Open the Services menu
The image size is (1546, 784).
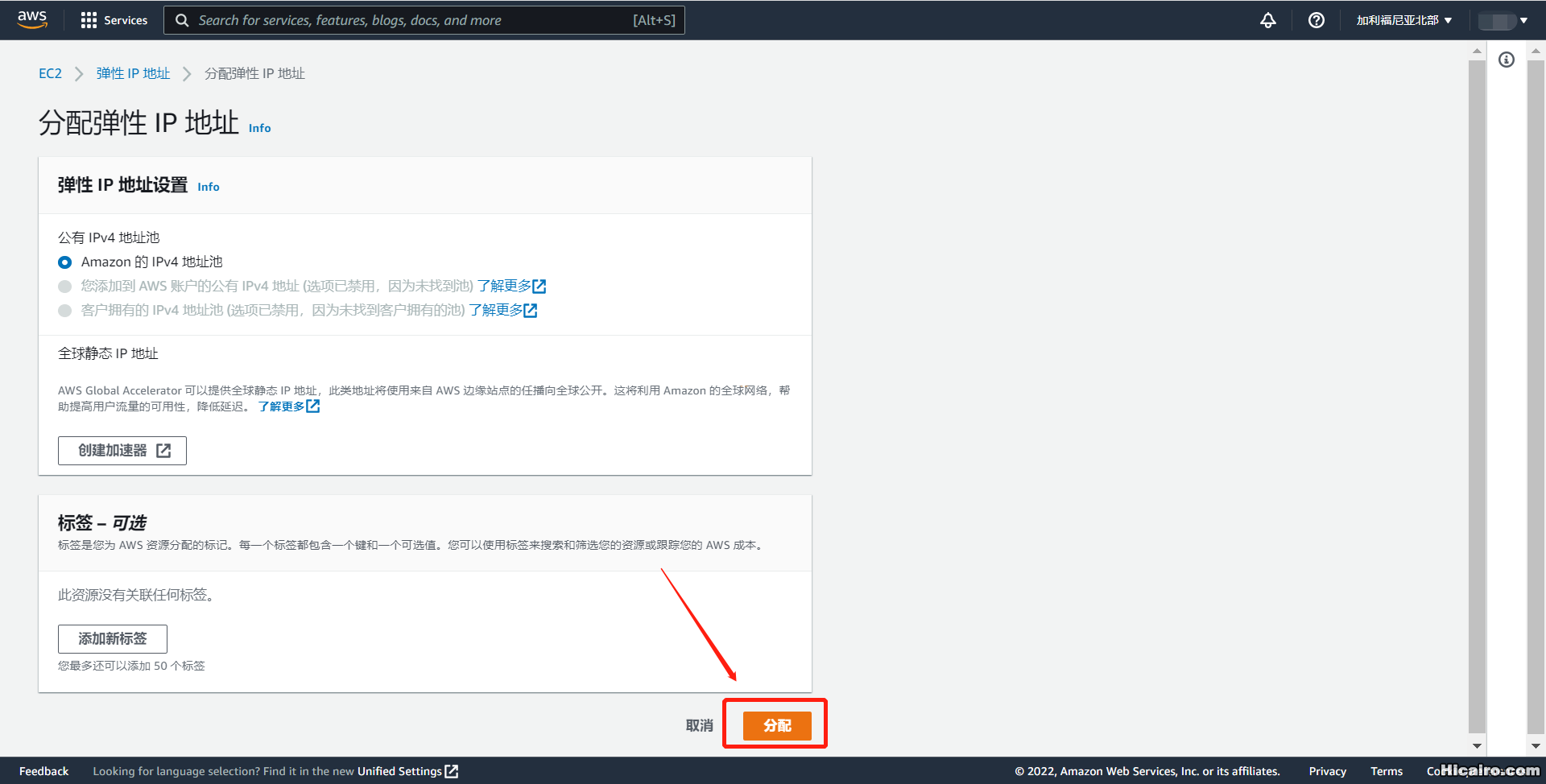pyautogui.click(x=114, y=20)
